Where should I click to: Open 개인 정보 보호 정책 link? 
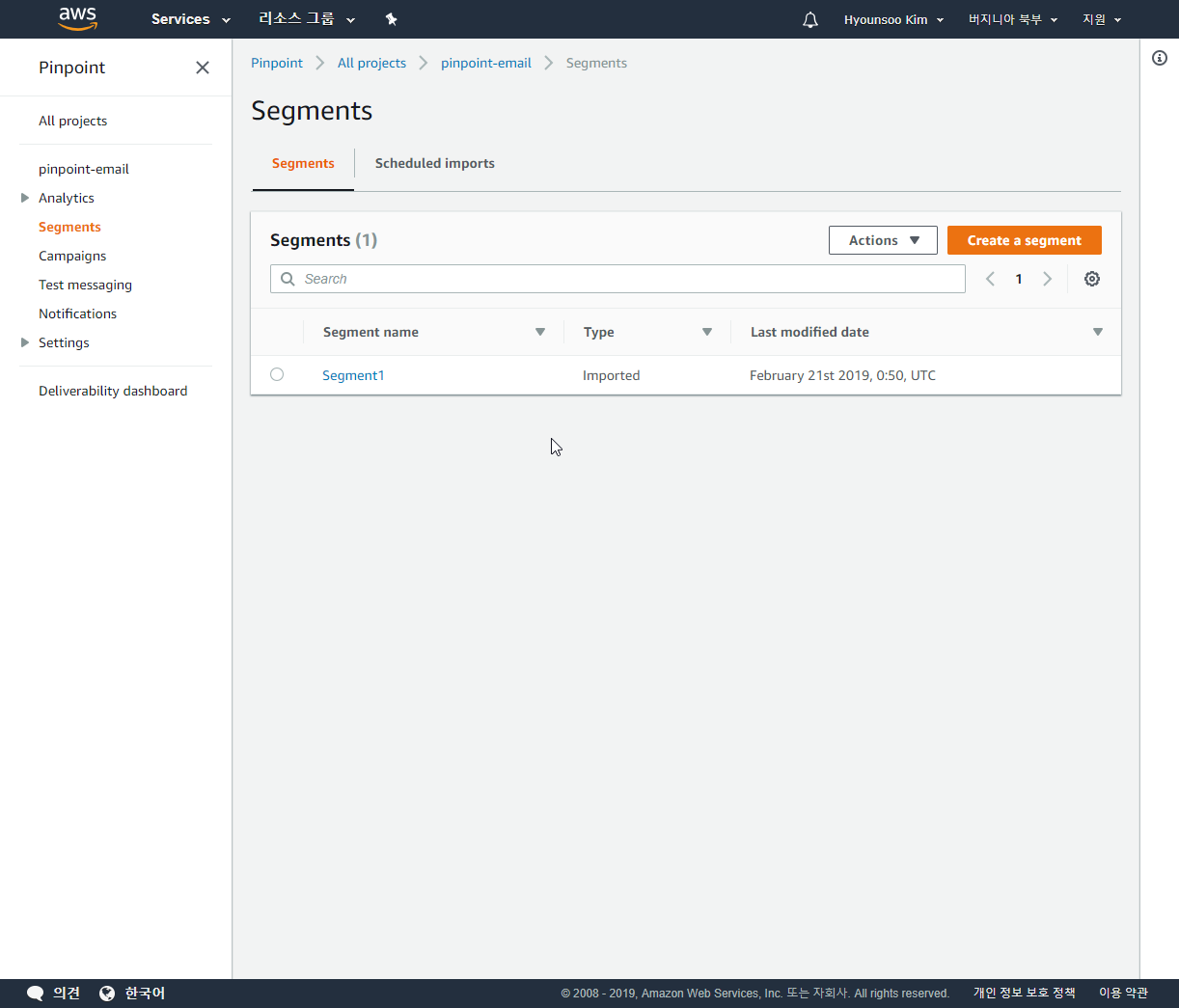pyautogui.click(x=1024, y=993)
